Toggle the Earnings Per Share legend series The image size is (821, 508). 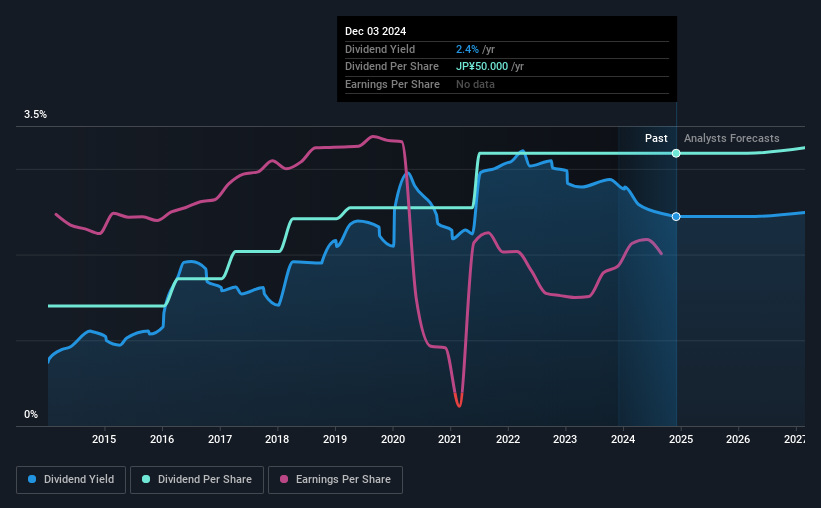pos(335,480)
